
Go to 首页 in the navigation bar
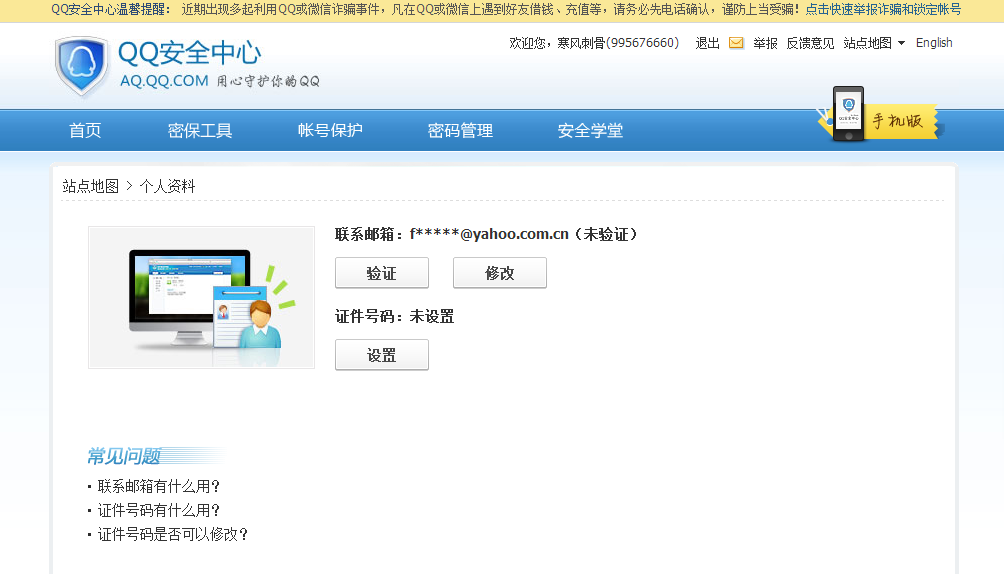pos(85,131)
